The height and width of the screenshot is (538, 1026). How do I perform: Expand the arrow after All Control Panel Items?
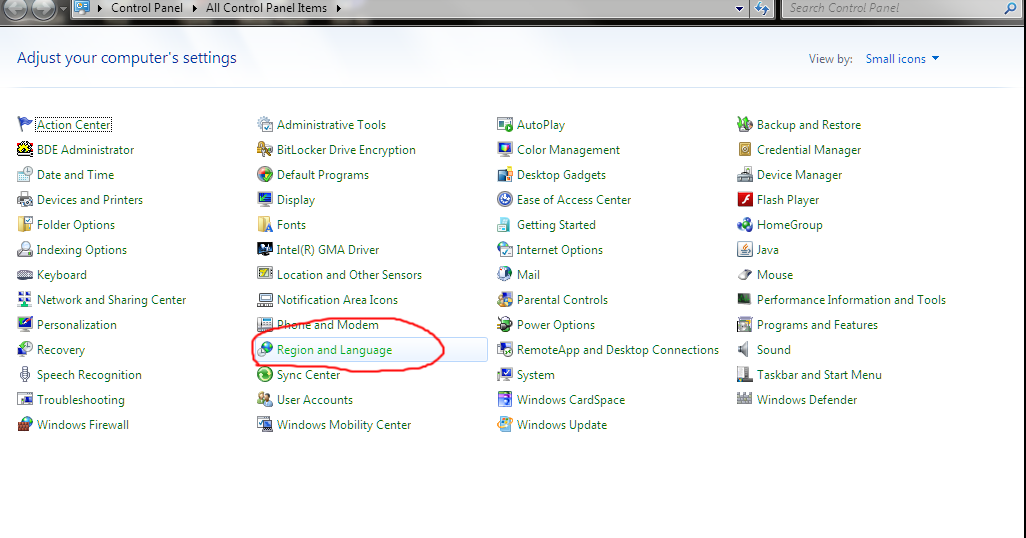coord(338,9)
